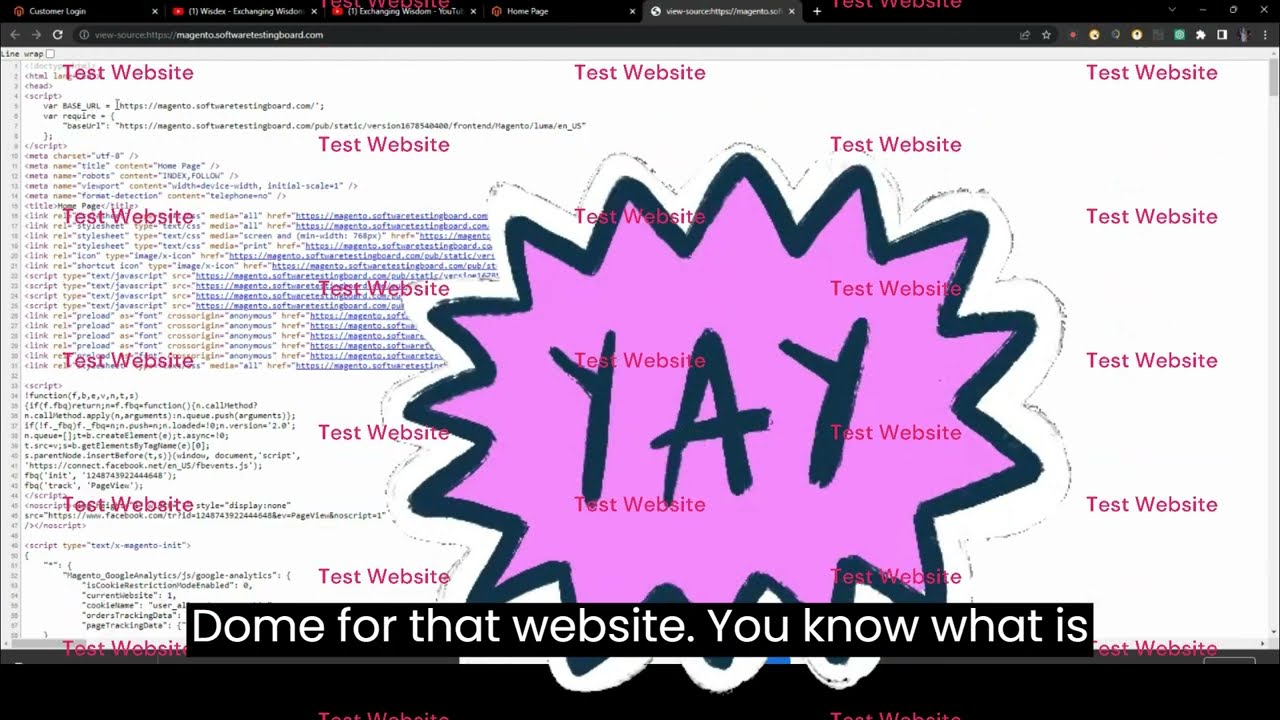Open the profile avatar in the toolbar

1244,34
